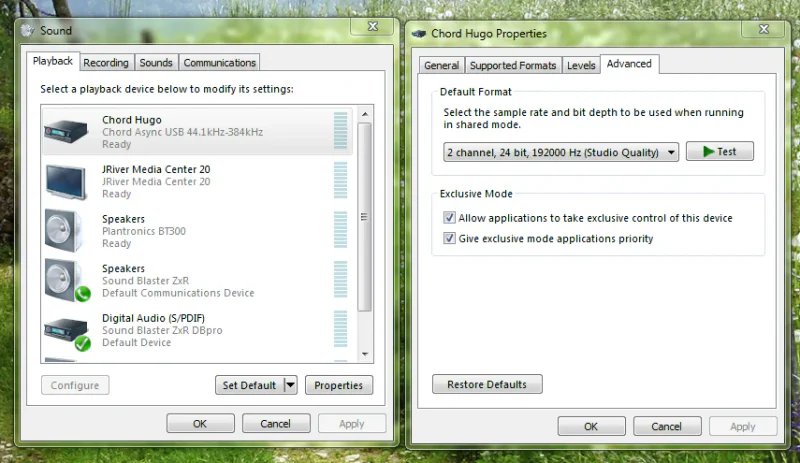Click the device list scroll down arrow
The image size is (800, 463).
(x=365, y=354)
